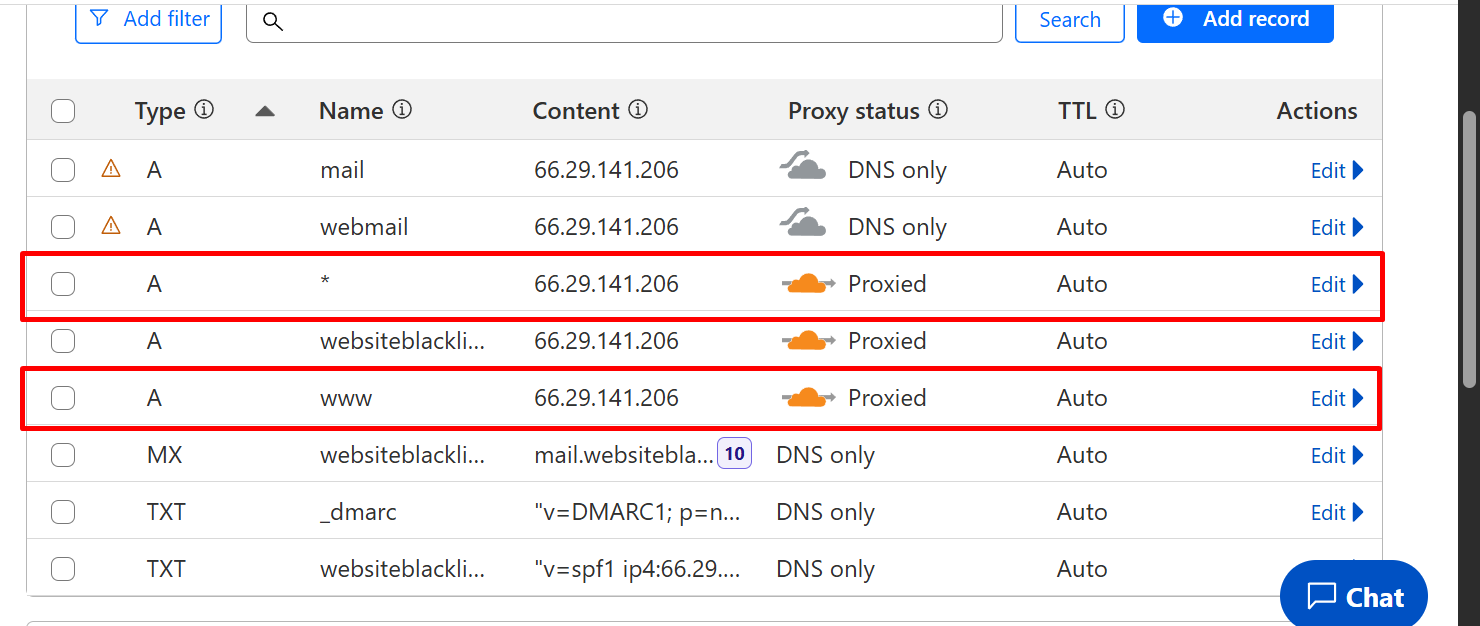The height and width of the screenshot is (626, 1480).
Task: Click warning icon on webmail record
Action: click(111, 226)
